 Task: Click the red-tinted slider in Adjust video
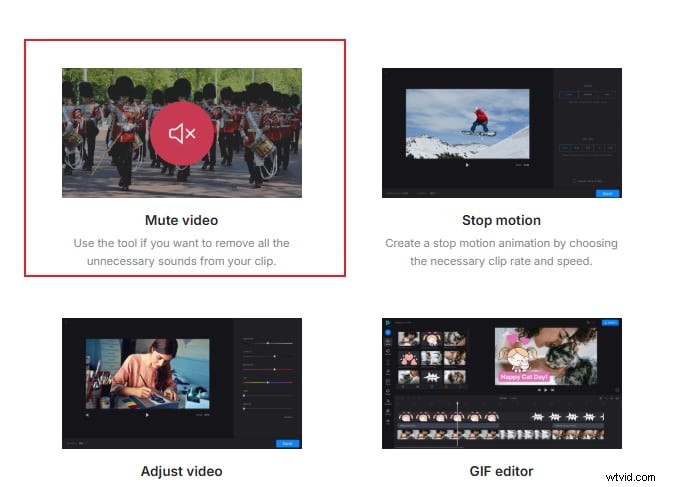click(x=268, y=369)
